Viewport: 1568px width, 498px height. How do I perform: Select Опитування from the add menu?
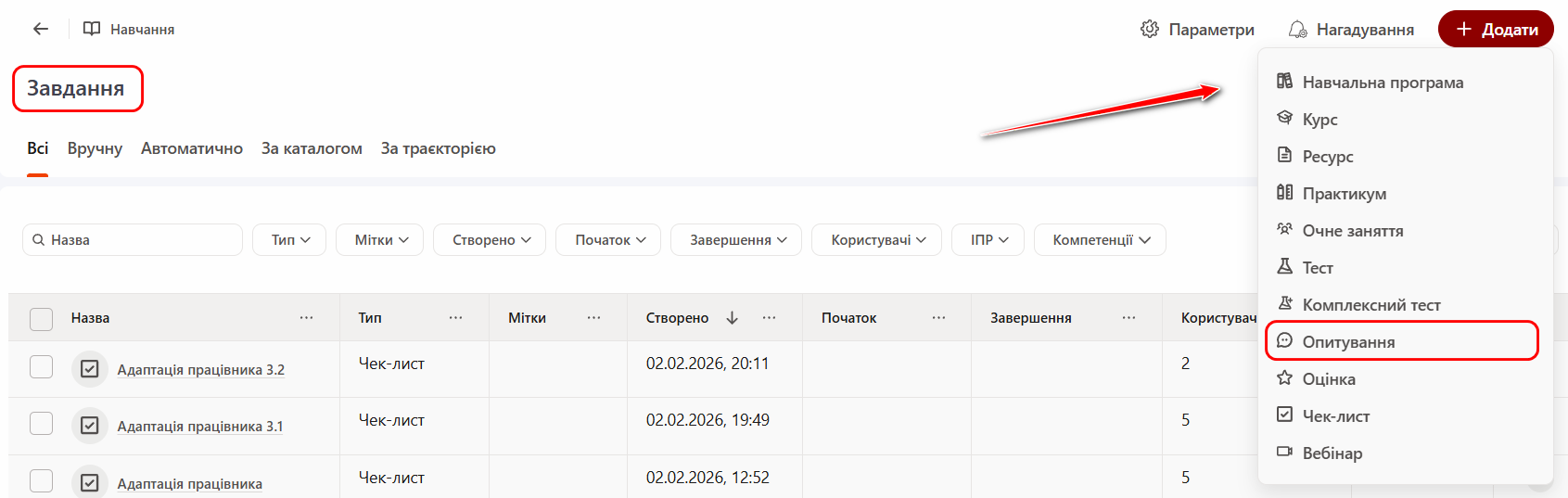[x=1348, y=342]
